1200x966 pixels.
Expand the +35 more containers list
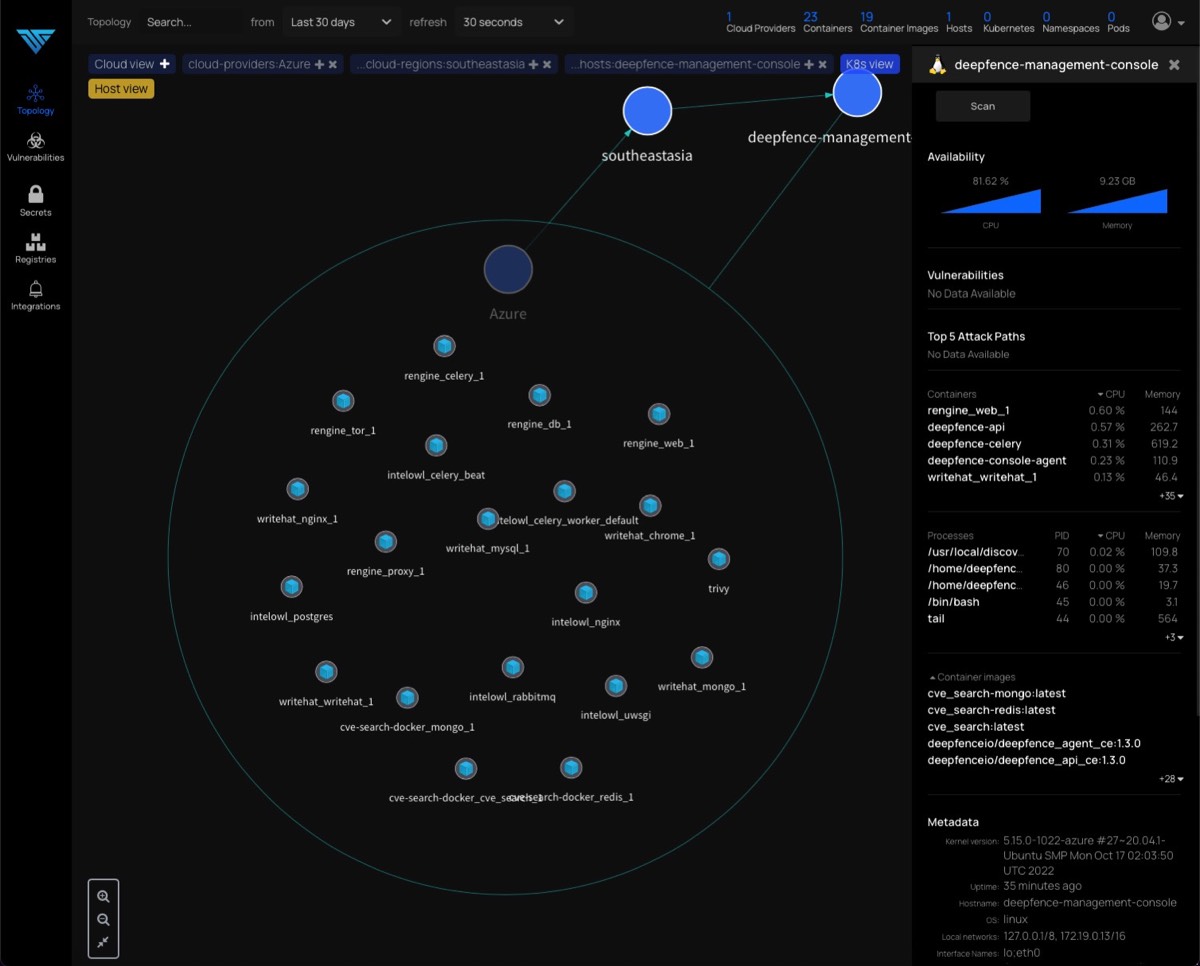[1171, 496]
